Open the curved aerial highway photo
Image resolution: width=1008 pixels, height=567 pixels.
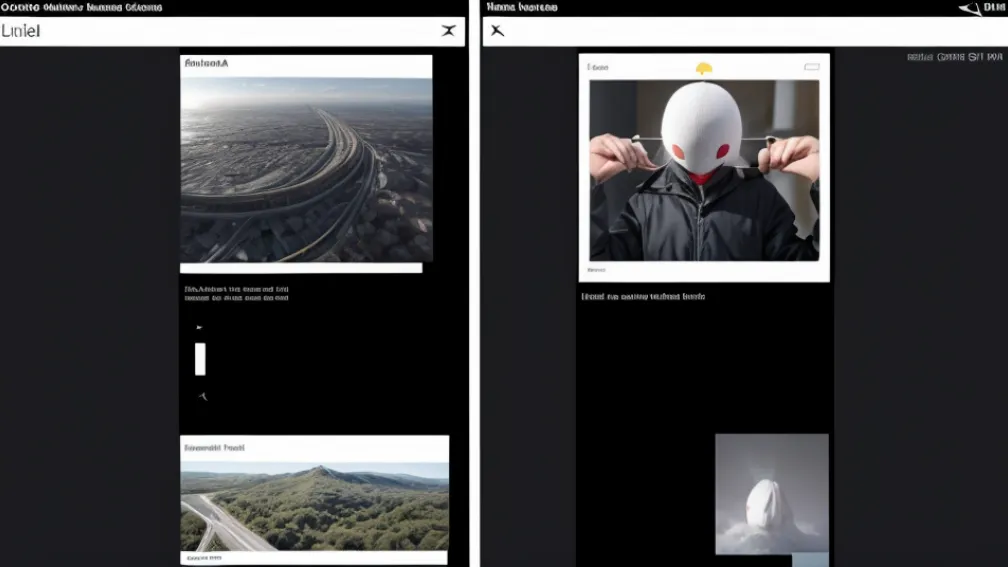pos(307,170)
